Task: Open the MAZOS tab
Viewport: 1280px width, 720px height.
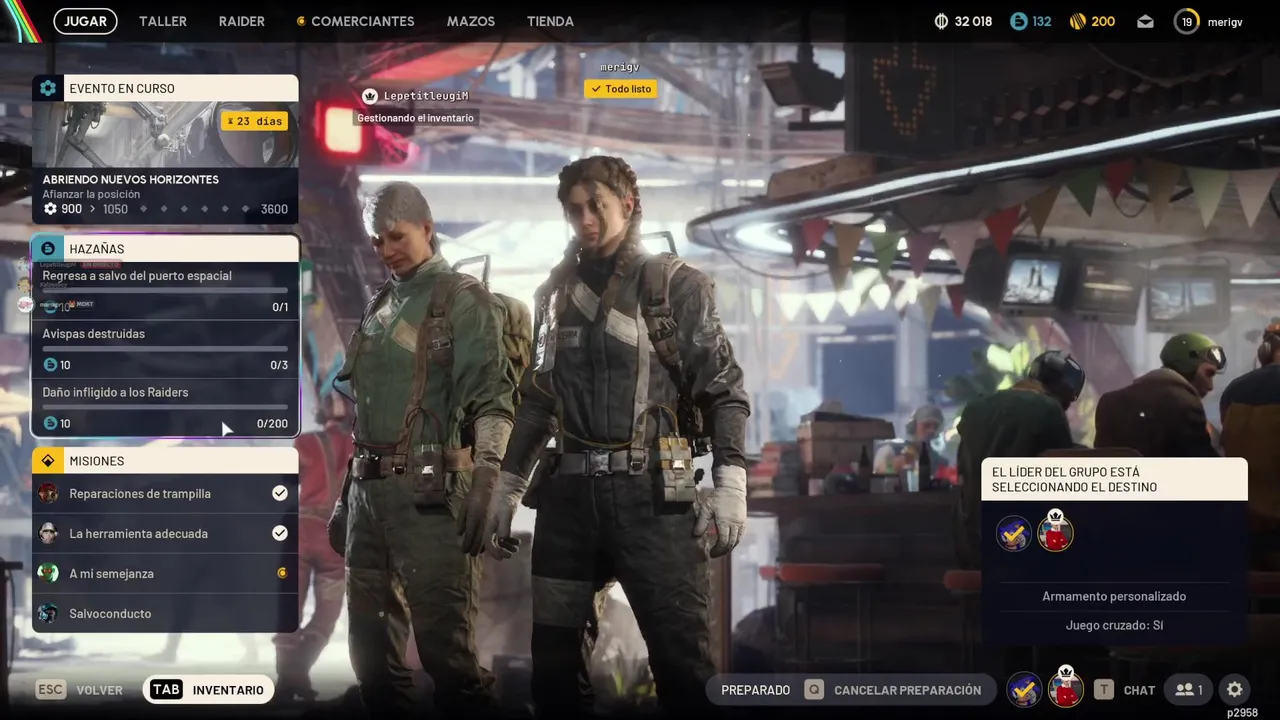Action: (471, 21)
